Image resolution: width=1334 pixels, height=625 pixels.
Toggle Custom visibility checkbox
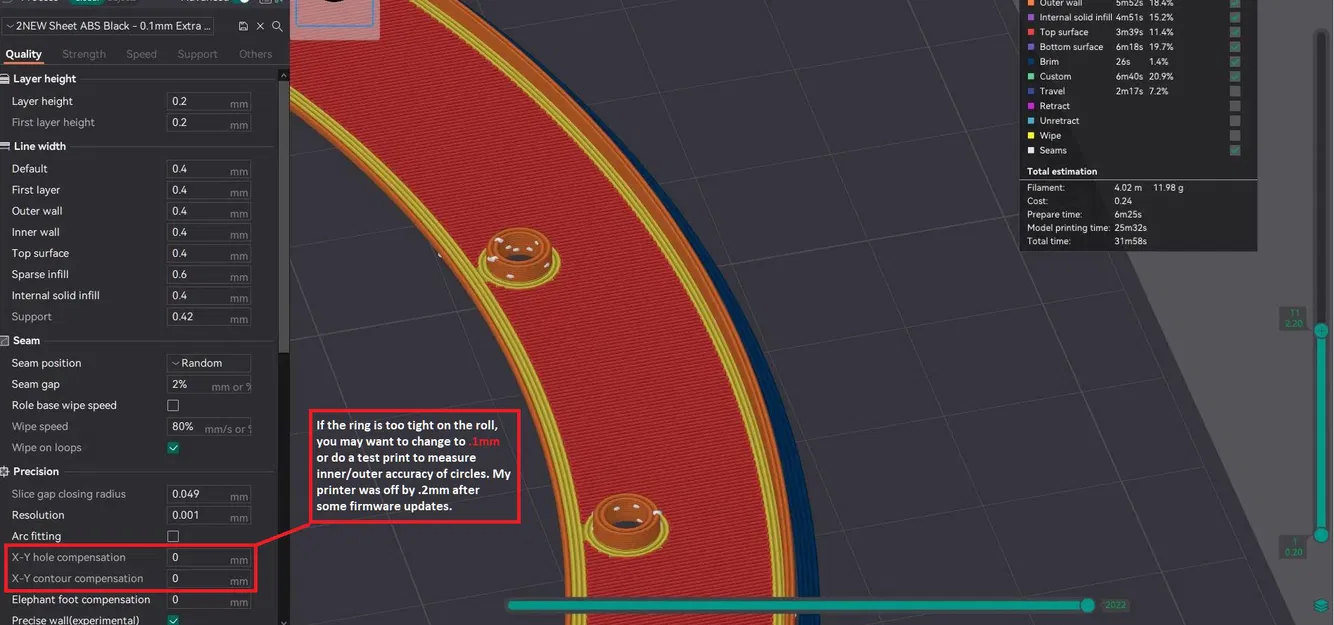coord(1235,76)
